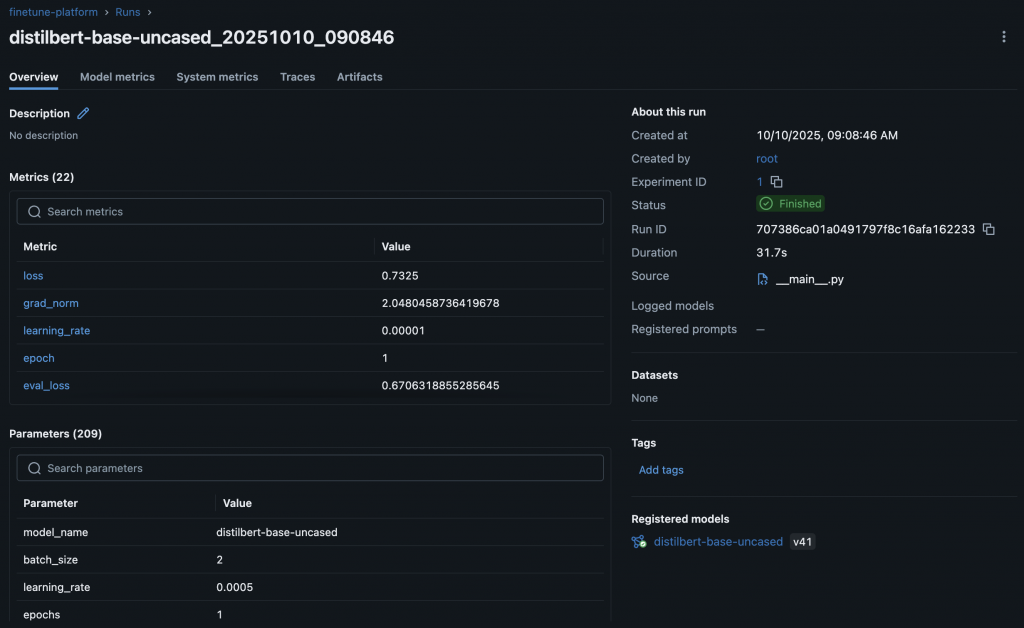Focus the Search parameters field
The height and width of the screenshot is (628, 1024).
[310, 468]
